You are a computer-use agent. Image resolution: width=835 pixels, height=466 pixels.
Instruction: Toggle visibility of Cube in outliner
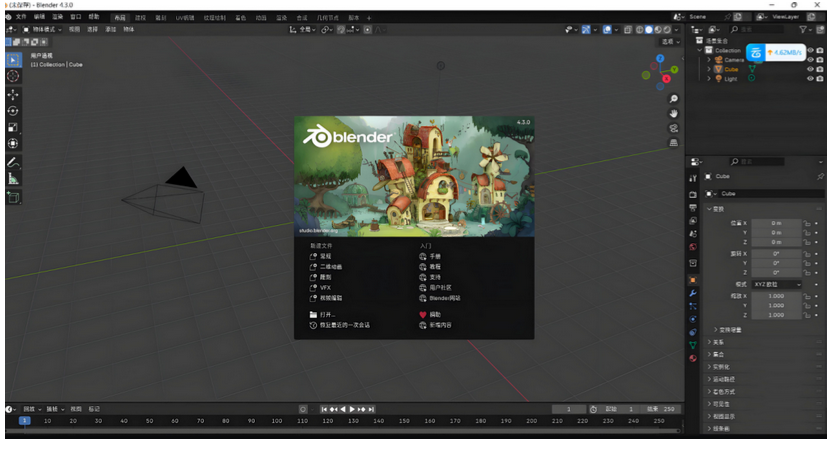[811, 69]
